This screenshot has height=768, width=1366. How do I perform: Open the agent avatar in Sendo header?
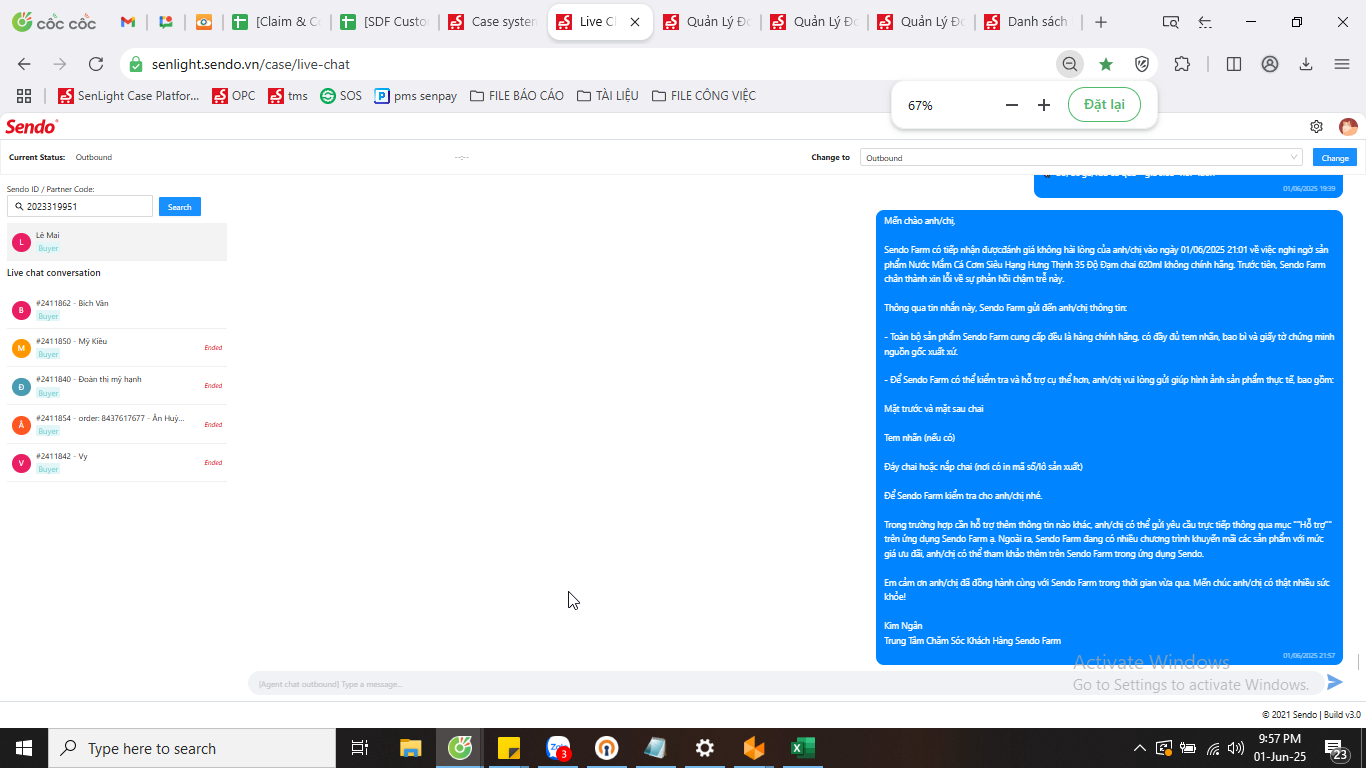(x=1348, y=127)
